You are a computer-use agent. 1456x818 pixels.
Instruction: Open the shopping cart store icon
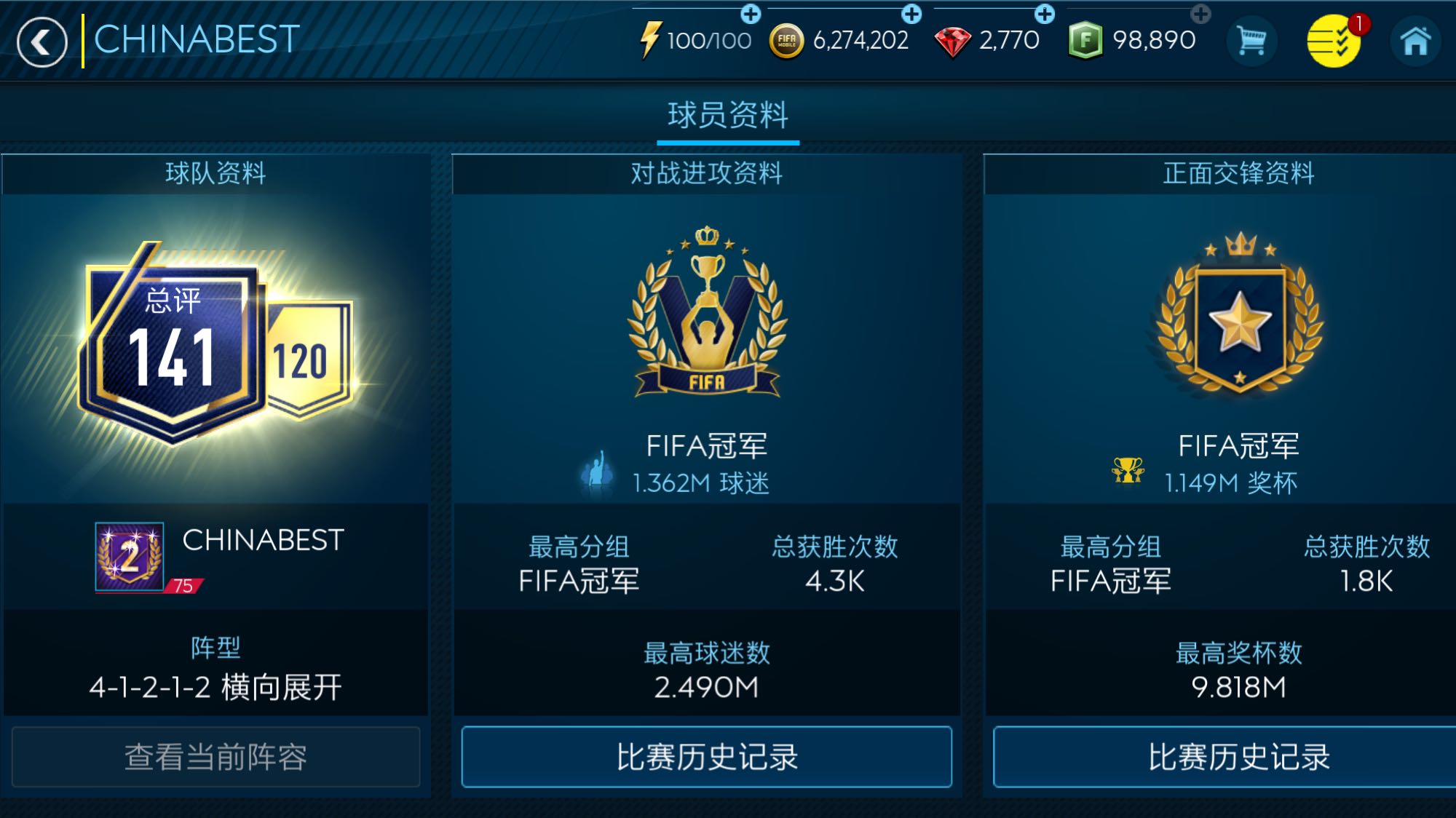click(1251, 41)
